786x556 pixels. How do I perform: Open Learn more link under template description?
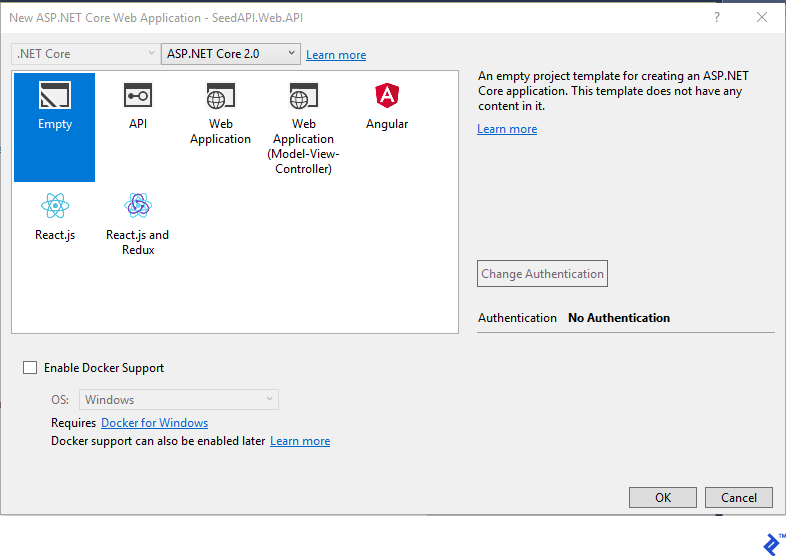[507, 129]
